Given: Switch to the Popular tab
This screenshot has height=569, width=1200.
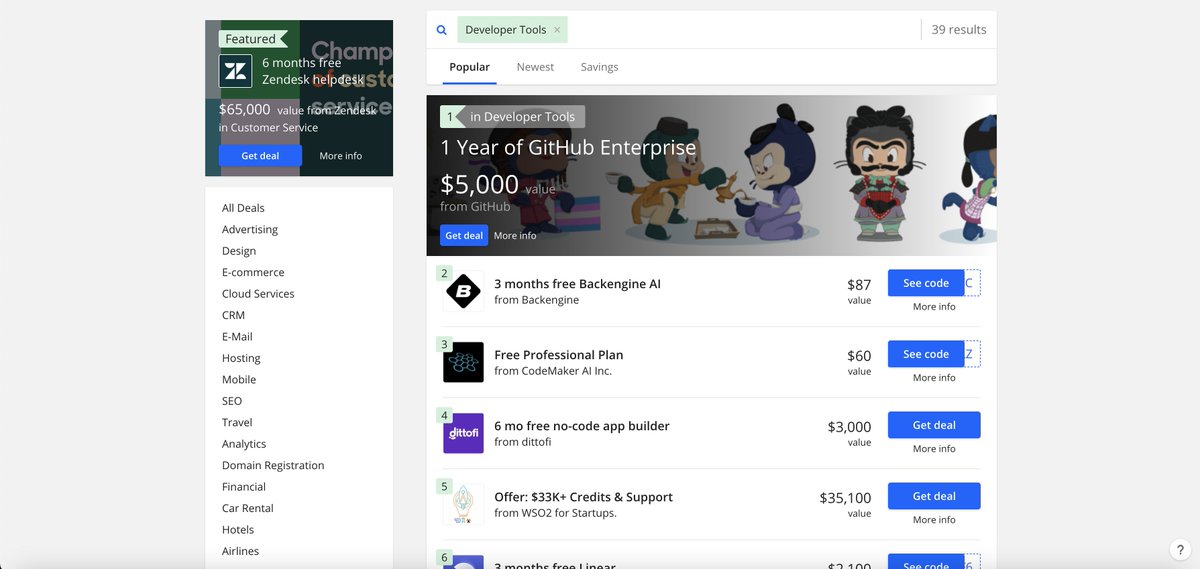Looking at the screenshot, I should pos(469,67).
